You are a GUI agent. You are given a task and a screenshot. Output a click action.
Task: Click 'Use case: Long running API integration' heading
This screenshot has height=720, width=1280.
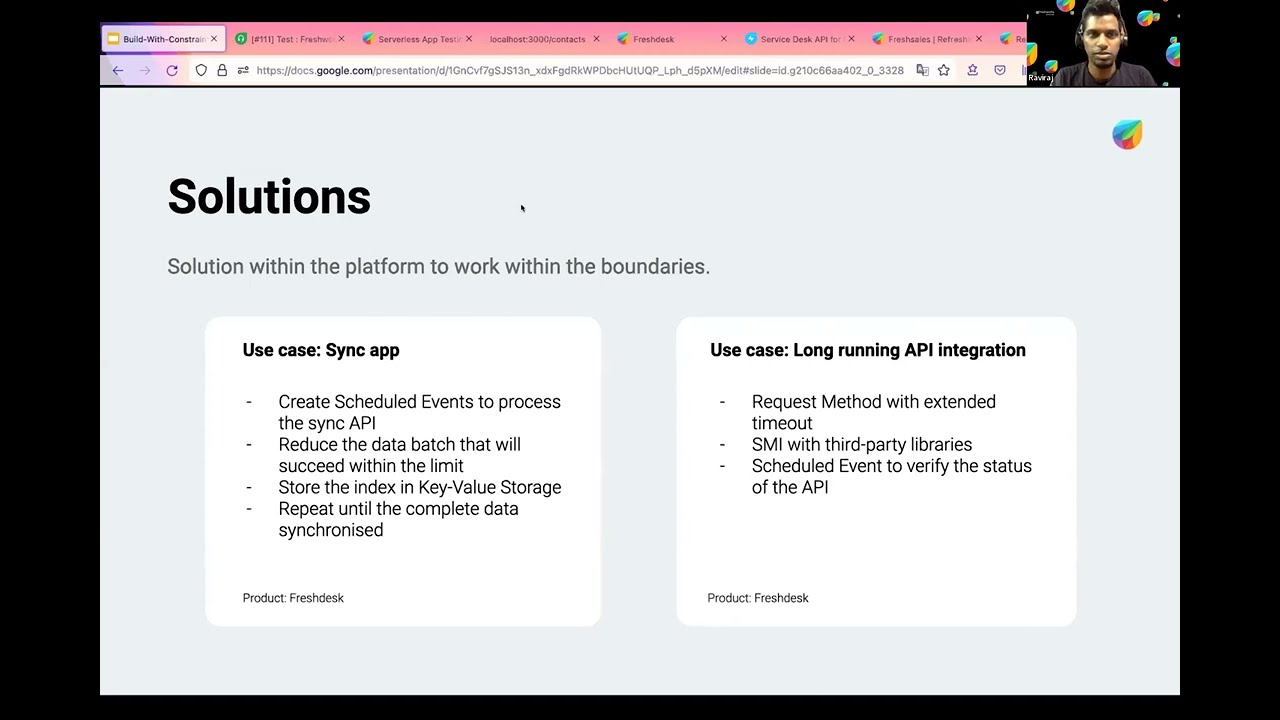coord(868,350)
